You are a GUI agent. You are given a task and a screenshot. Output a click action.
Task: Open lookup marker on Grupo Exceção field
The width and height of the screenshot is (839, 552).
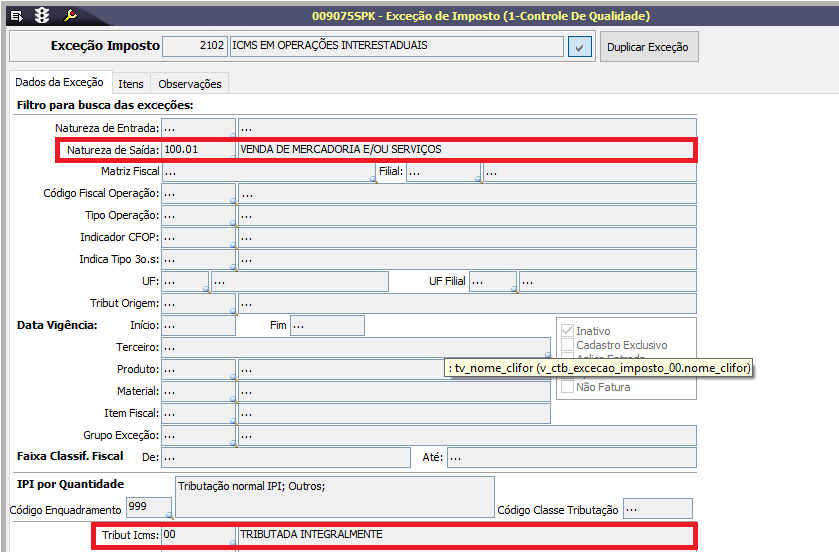click(x=233, y=443)
